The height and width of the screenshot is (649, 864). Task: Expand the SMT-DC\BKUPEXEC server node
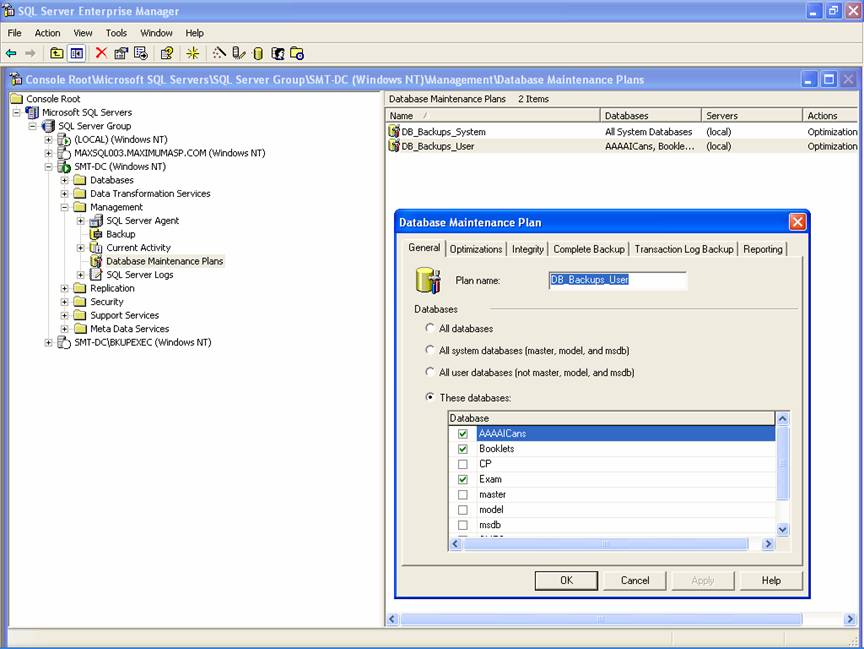[48, 342]
